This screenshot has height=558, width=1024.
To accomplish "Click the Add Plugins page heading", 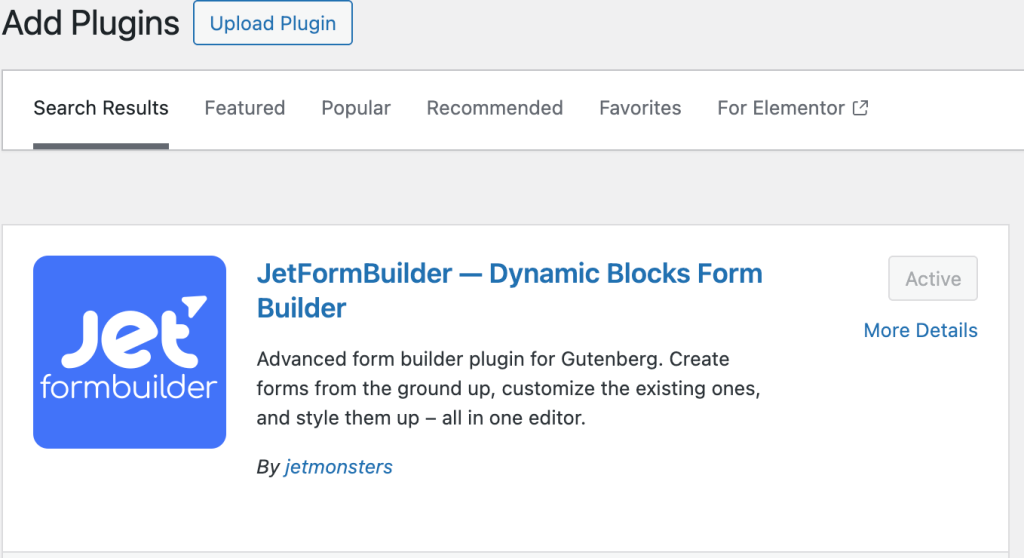I will coord(90,24).
